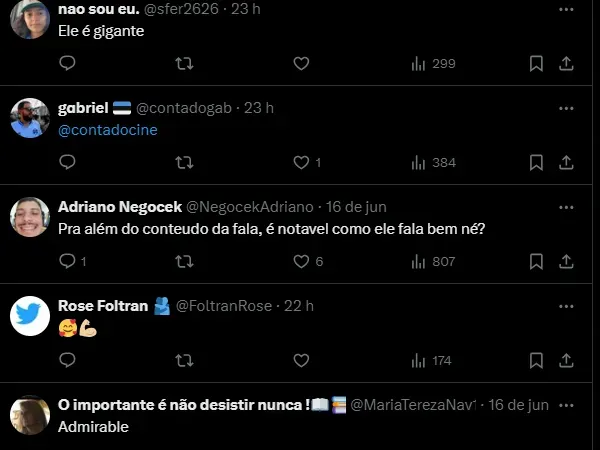The width and height of the screenshot is (600, 450).
Task: Bookmark gabriel's tweet
Action: (536, 162)
